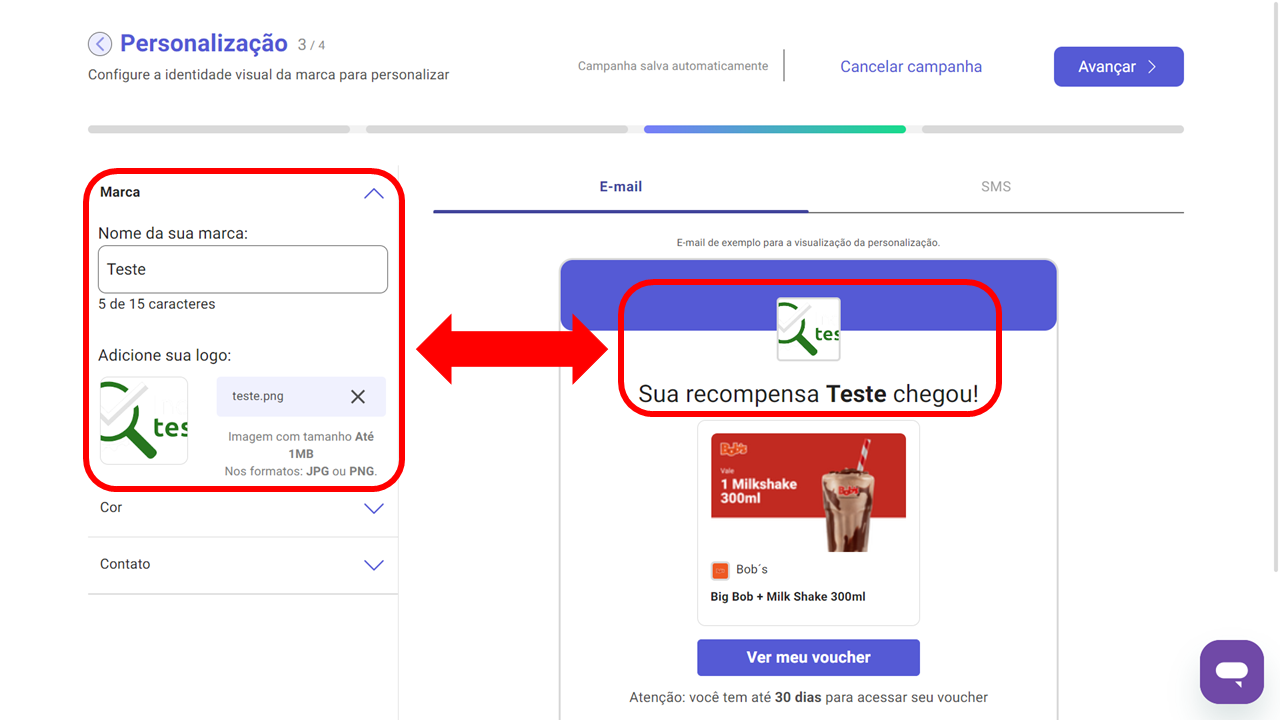The width and height of the screenshot is (1280, 720).
Task: Open the chat support widget
Action: point(1232,672)
